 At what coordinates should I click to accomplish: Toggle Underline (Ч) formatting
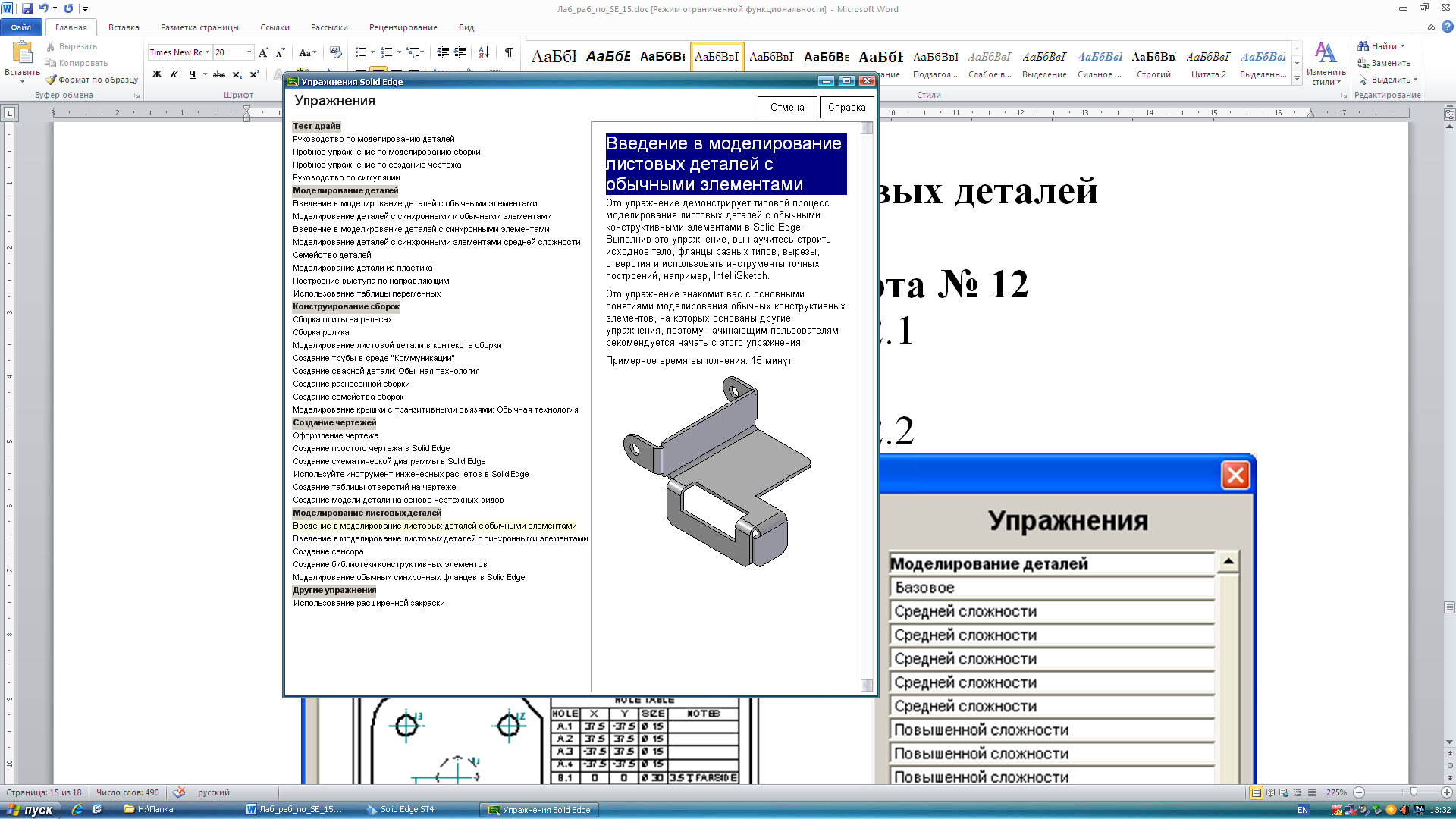coord(192,74)
